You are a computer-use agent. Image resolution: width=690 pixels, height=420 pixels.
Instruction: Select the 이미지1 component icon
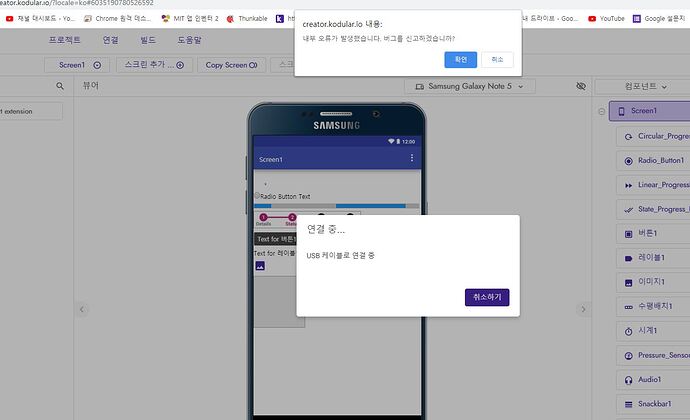click(628, 283)
